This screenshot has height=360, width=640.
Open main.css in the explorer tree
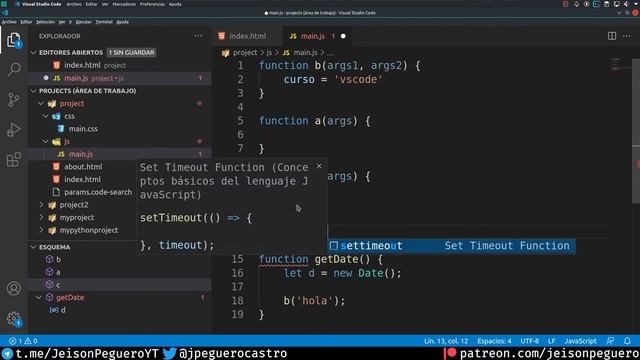point(83,129)
